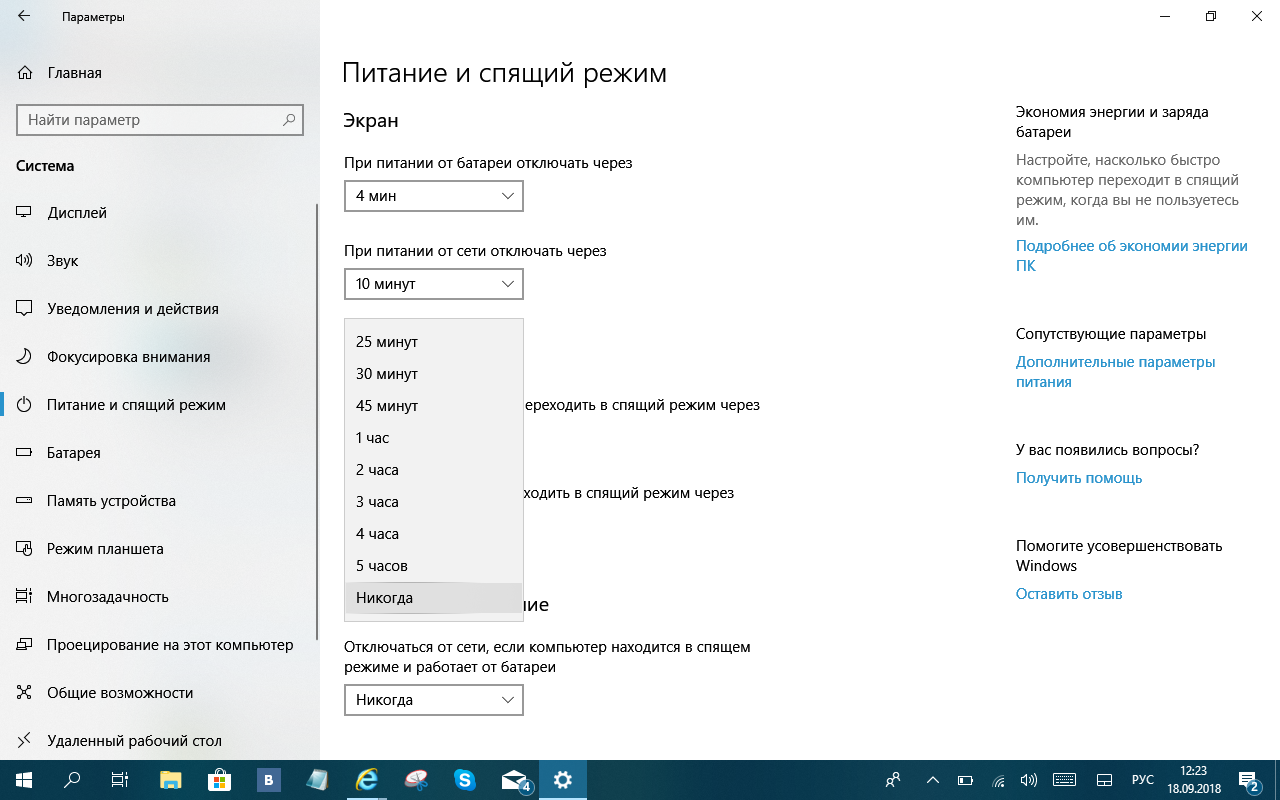
Task: Show hidden tray icons chevron
Action: point(933,780)
